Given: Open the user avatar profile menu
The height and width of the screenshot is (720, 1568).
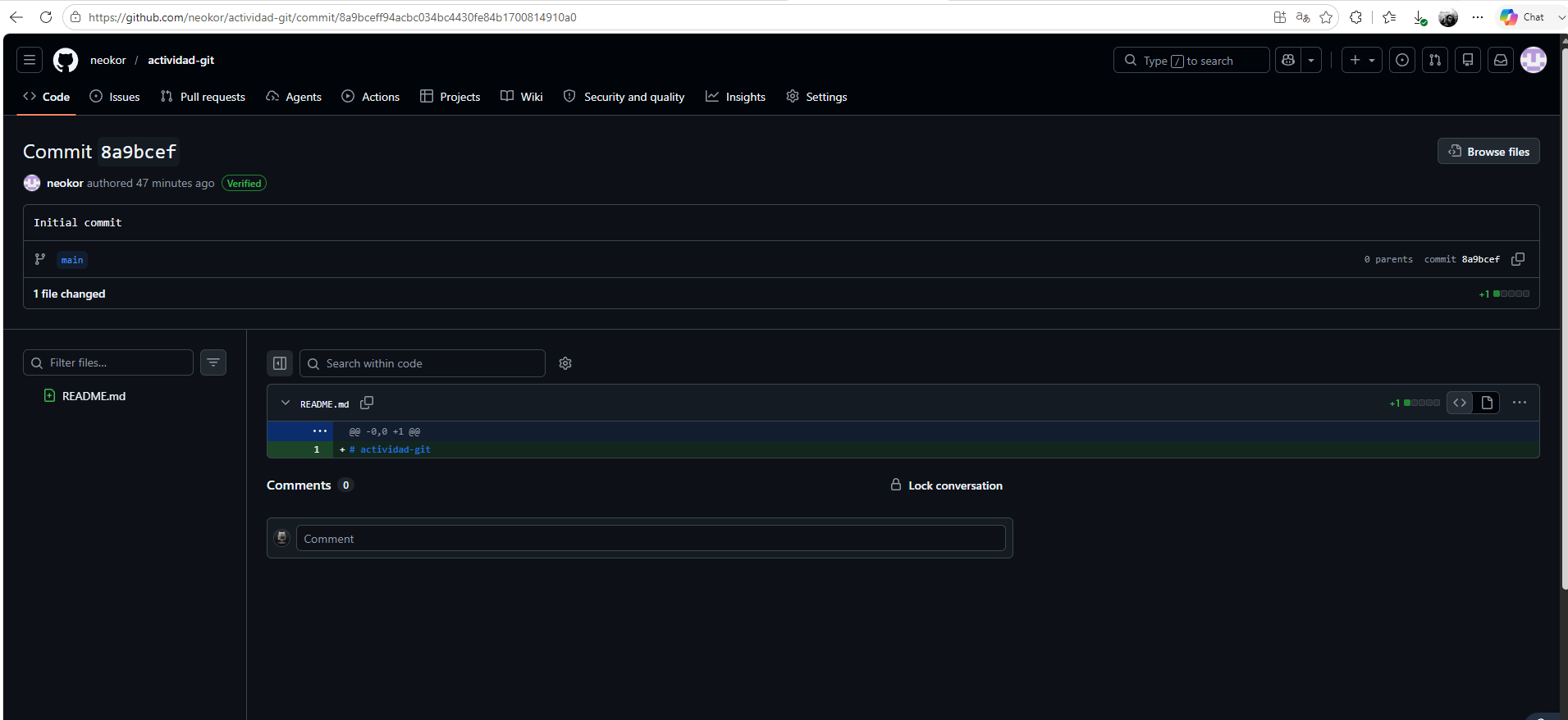Looking at the screenshot, I should (1534, 60).
